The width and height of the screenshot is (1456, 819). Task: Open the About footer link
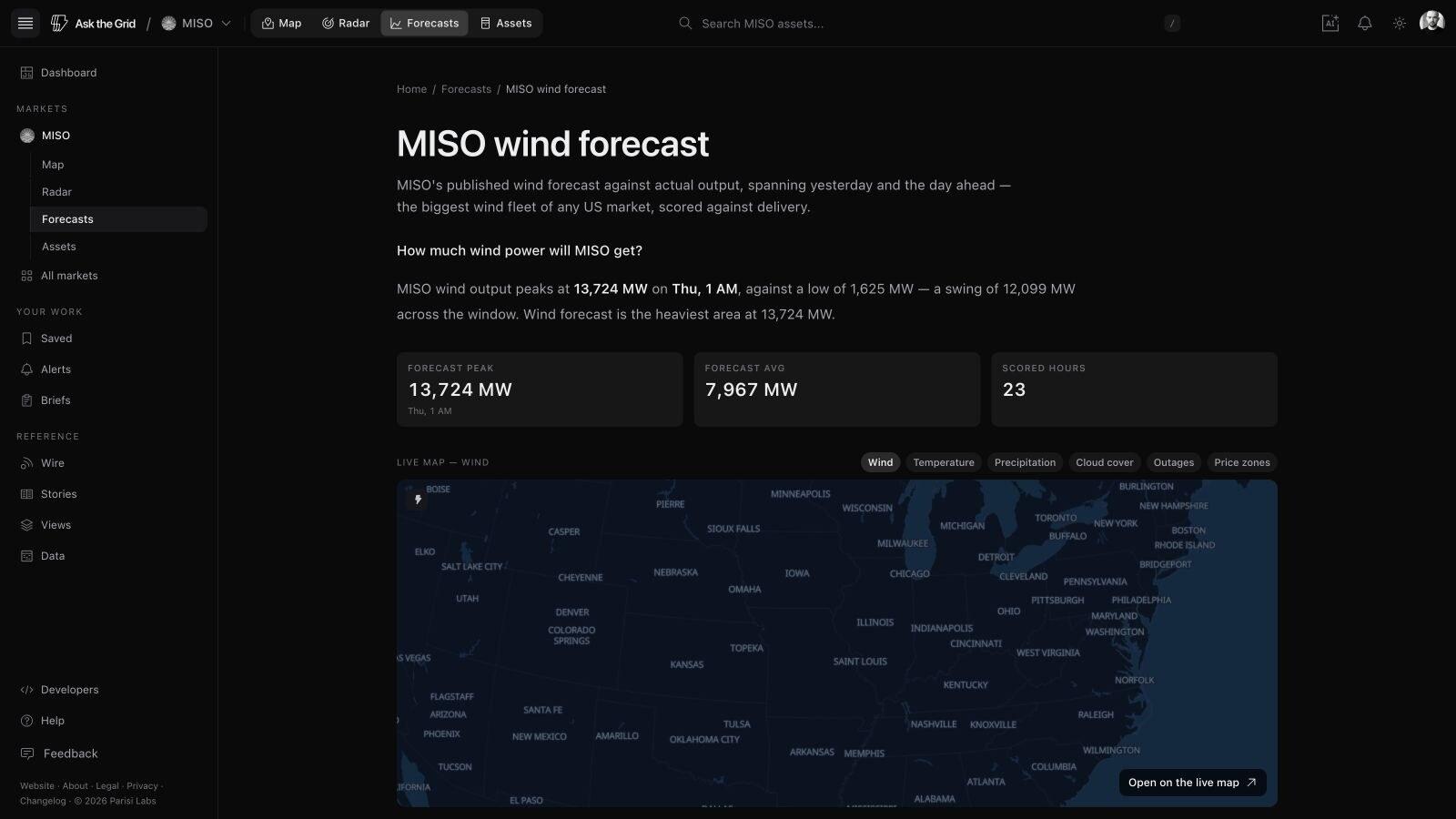76,786
